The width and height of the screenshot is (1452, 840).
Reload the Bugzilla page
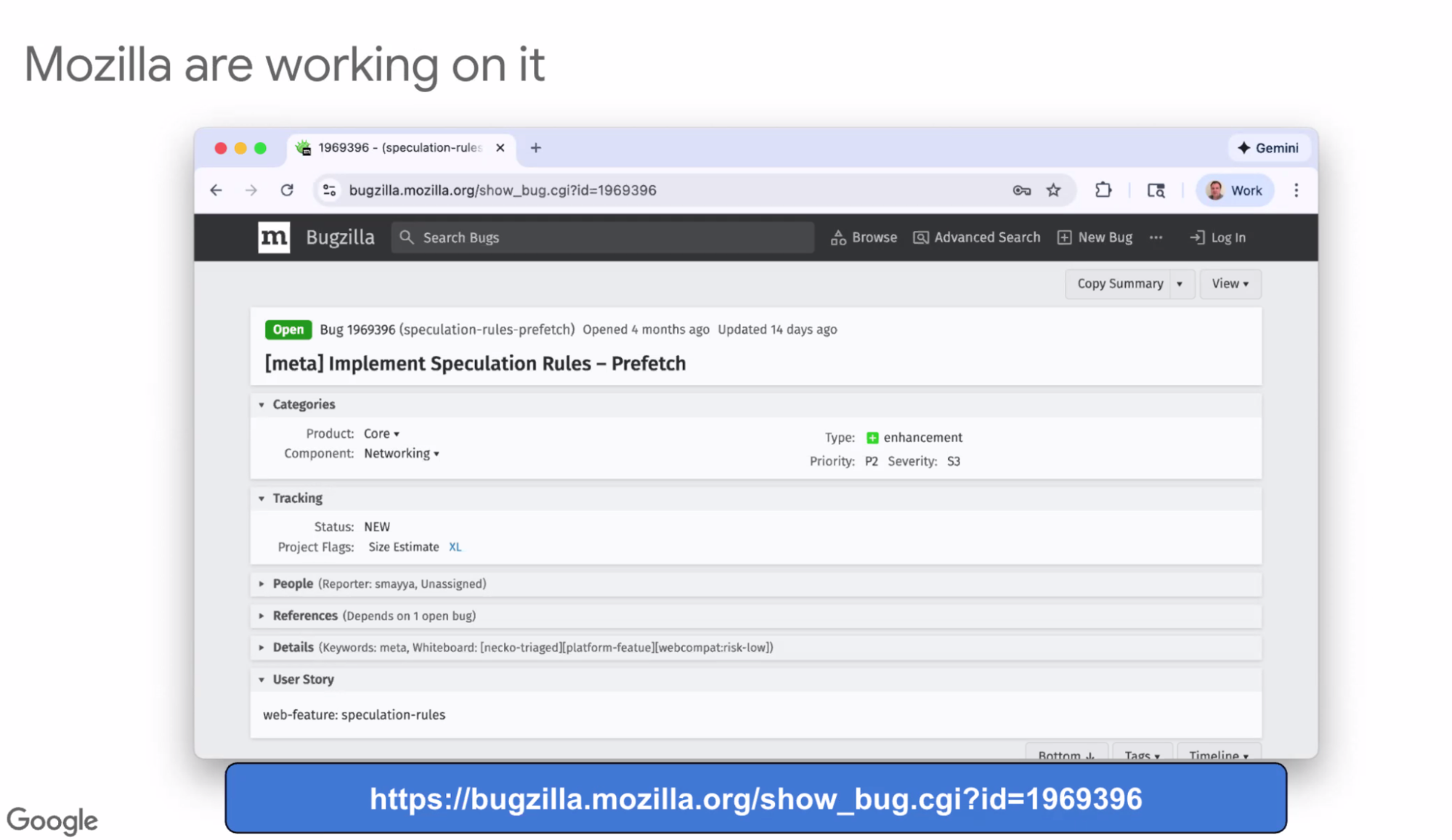(287, 190)
